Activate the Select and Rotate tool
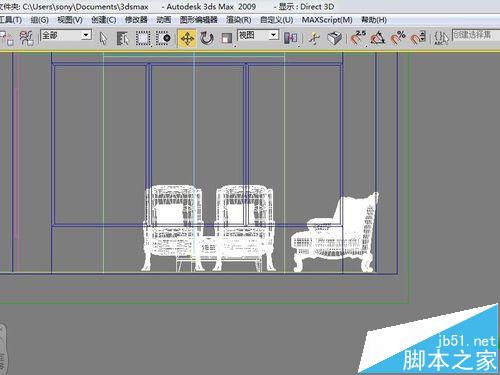The width and height of the screenshot is (500, 375). point(207,38)
